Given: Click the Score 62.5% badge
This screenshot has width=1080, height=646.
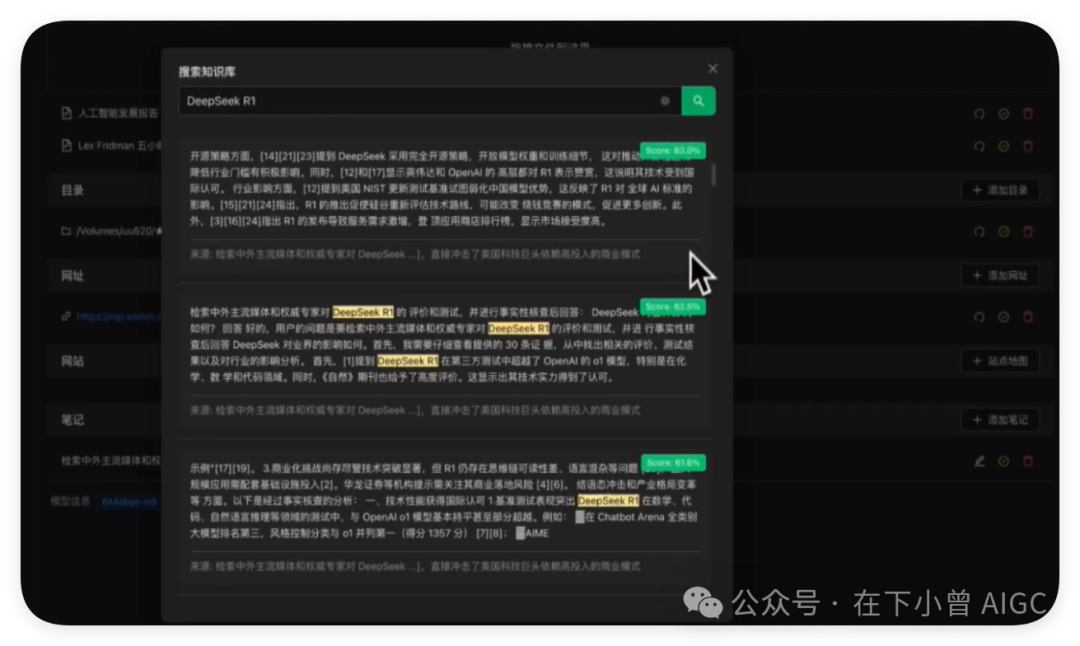Looking at the screenshot, I should [x=672, y=306].
